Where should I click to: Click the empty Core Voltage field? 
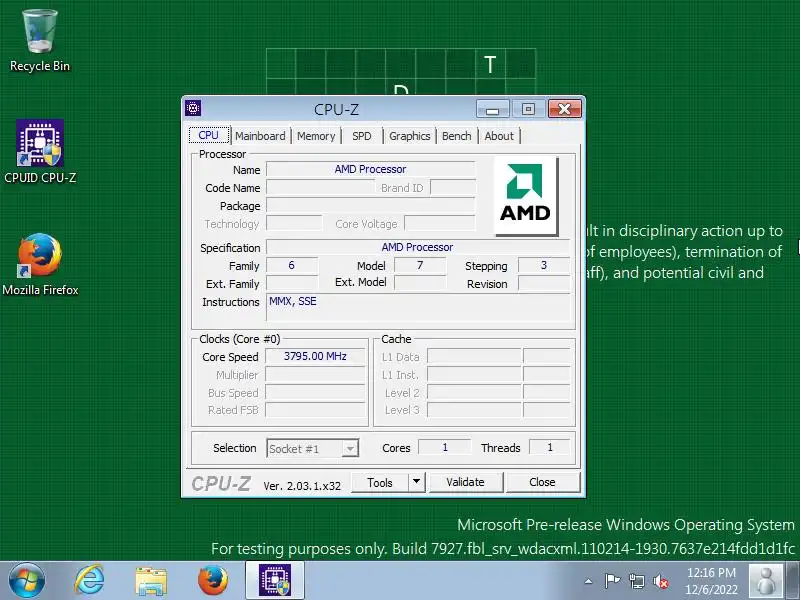pyautogui.click(x=440, y=223)
